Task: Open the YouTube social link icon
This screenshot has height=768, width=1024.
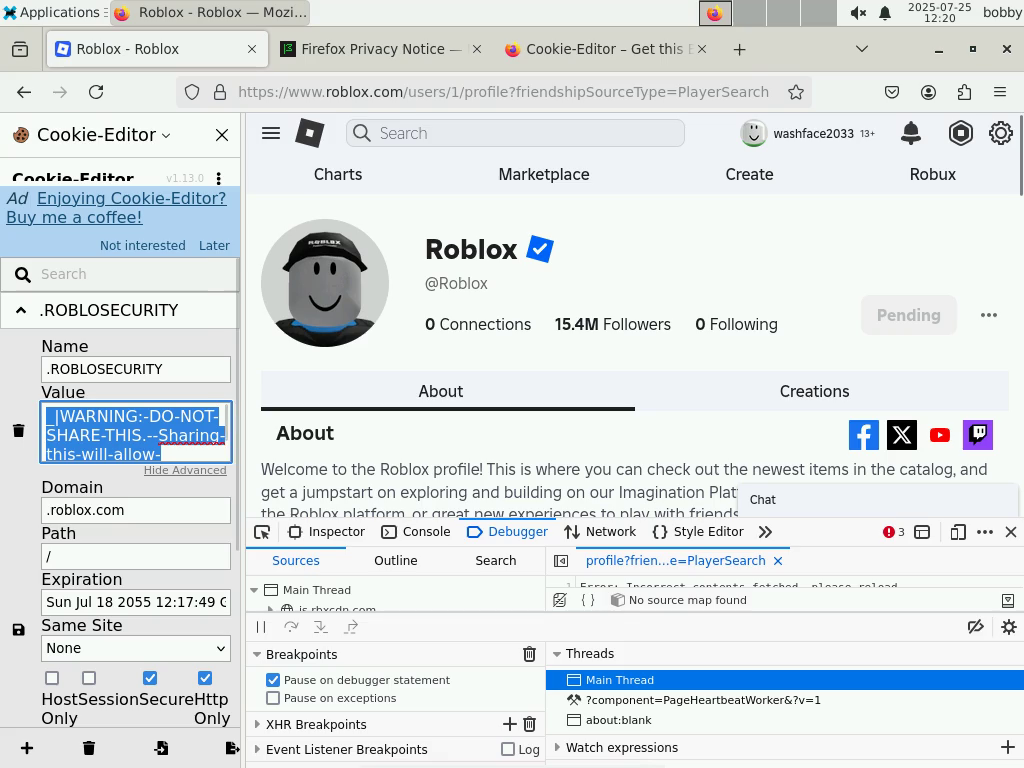Action: [940, 434]
